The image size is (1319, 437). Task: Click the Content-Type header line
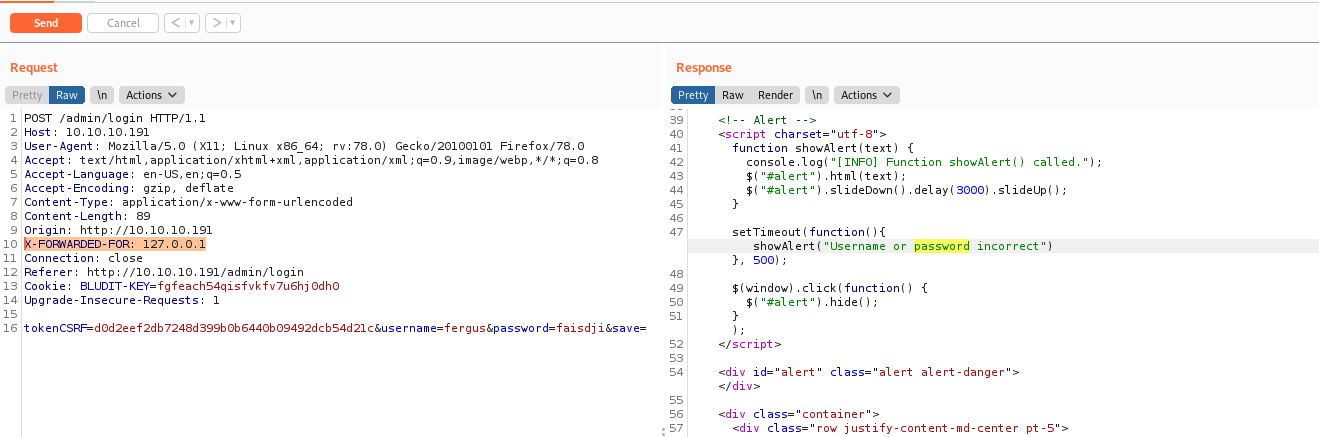coord(188,202)
